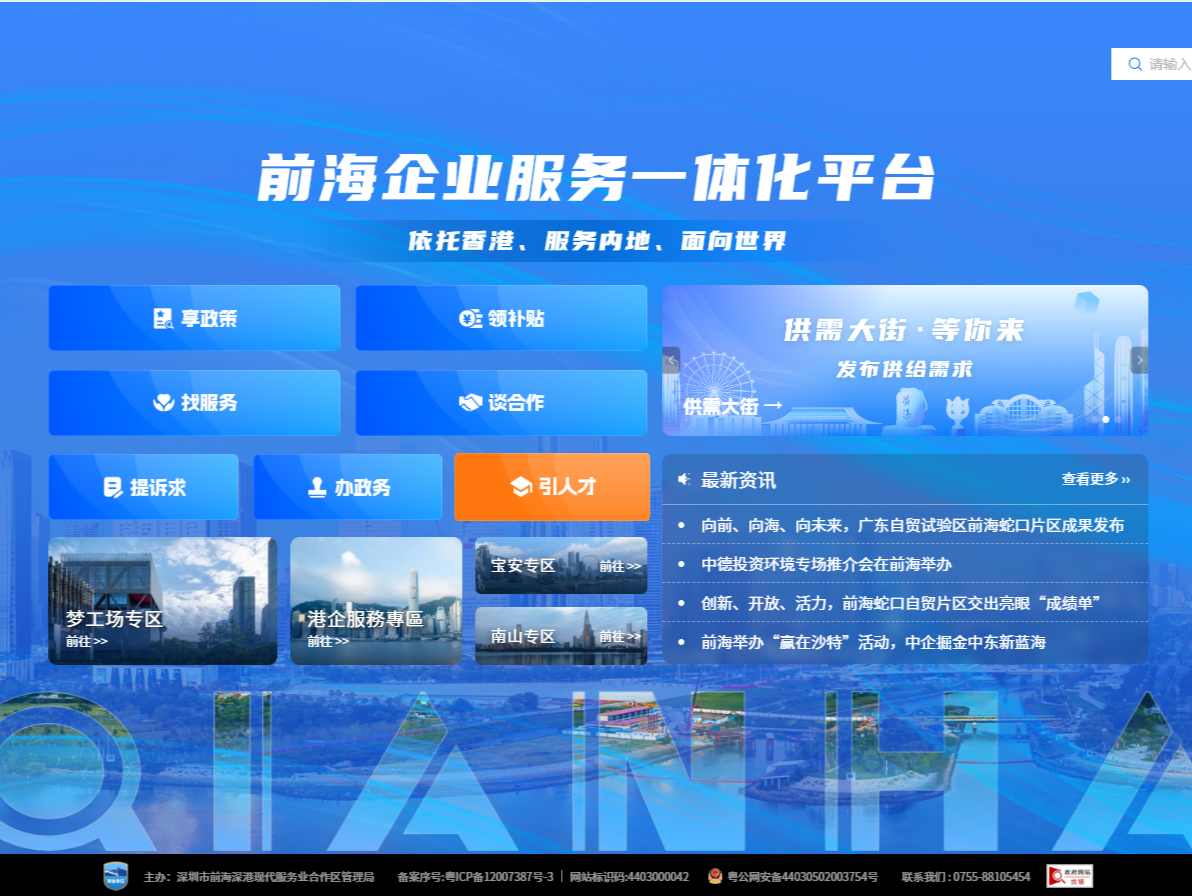Screen dimensions: 1192x896
Task: Click the police badge icon in footer
Action: (x=715, y=876)
